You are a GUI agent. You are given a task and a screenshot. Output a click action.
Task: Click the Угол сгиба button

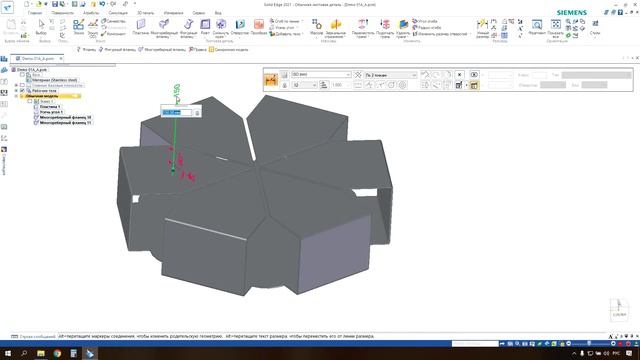tap(425, 21)
